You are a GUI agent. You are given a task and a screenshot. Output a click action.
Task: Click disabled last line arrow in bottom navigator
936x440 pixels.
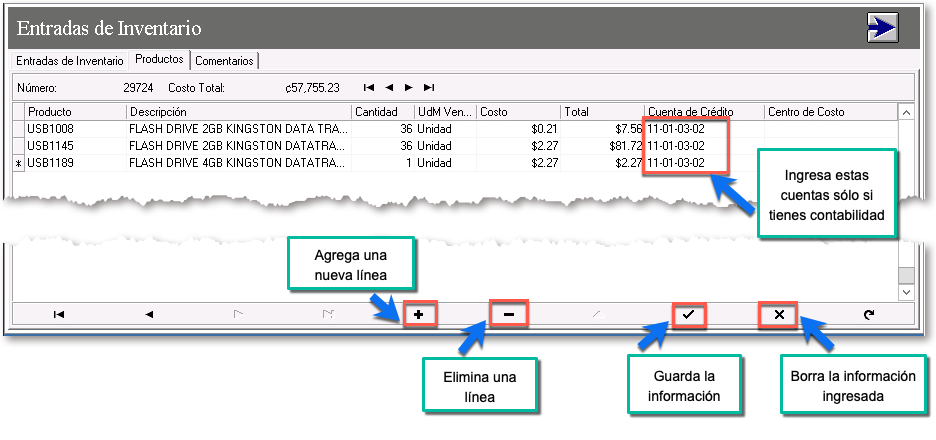[x=328, y=315]
